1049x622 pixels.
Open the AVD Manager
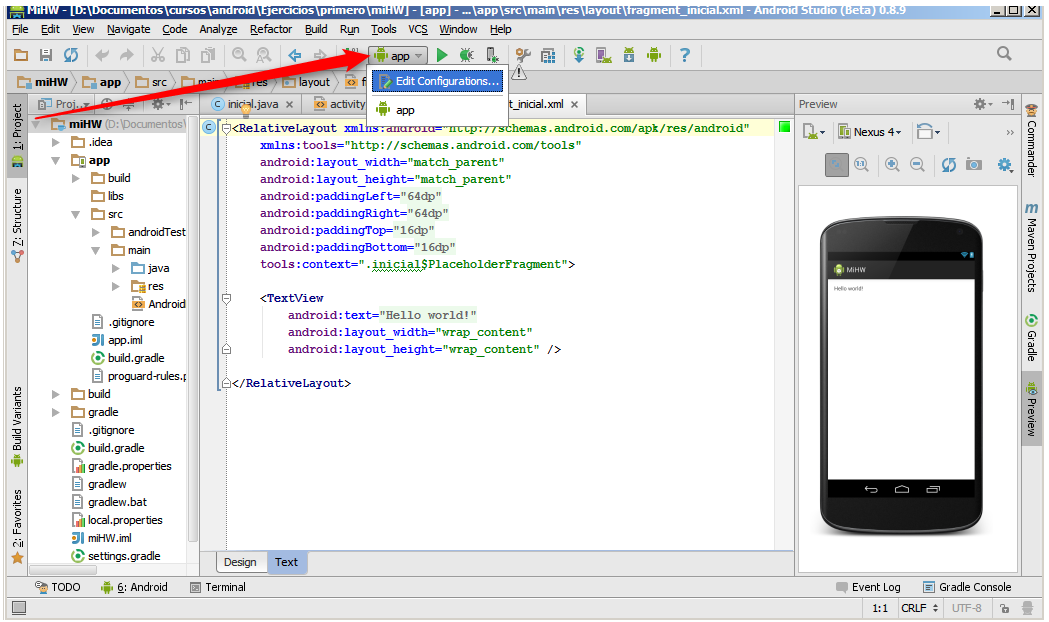pos(602,55)
